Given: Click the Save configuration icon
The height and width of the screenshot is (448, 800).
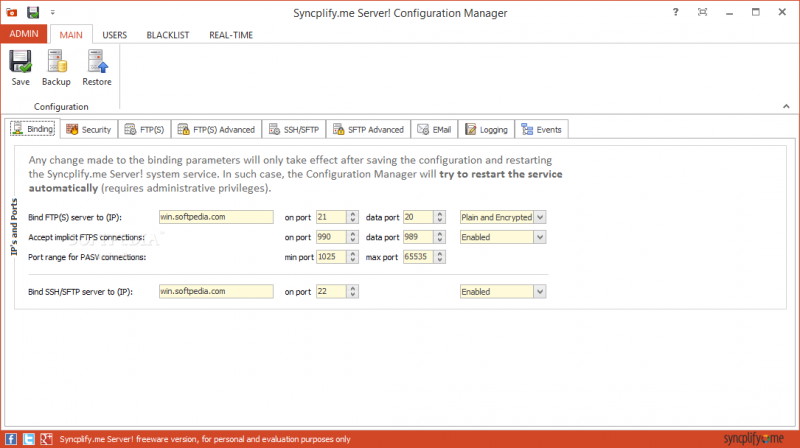Looking at the screenshot, I should pyautogui.click(x=20, y=68).
